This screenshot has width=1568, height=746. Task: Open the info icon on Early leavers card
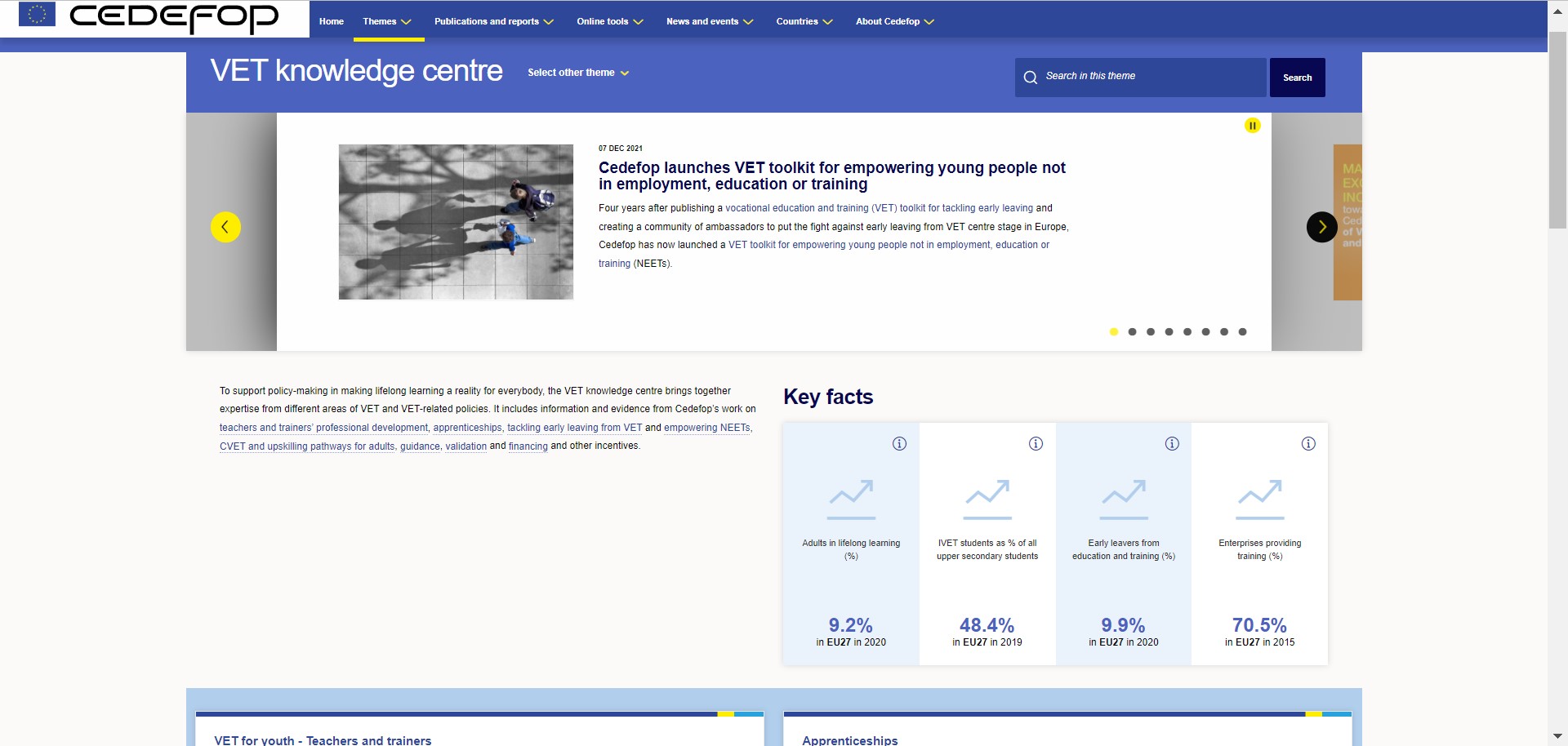(x=1170, y=445)
